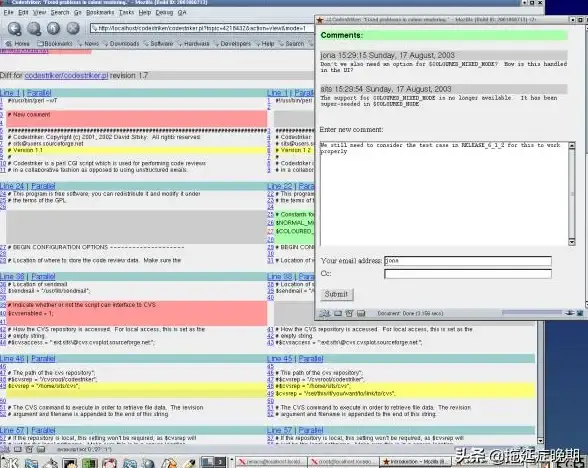The image size is (588, 468).
Task: Switch to the first virtual desktop in pager
Action: tap(207, 462)
